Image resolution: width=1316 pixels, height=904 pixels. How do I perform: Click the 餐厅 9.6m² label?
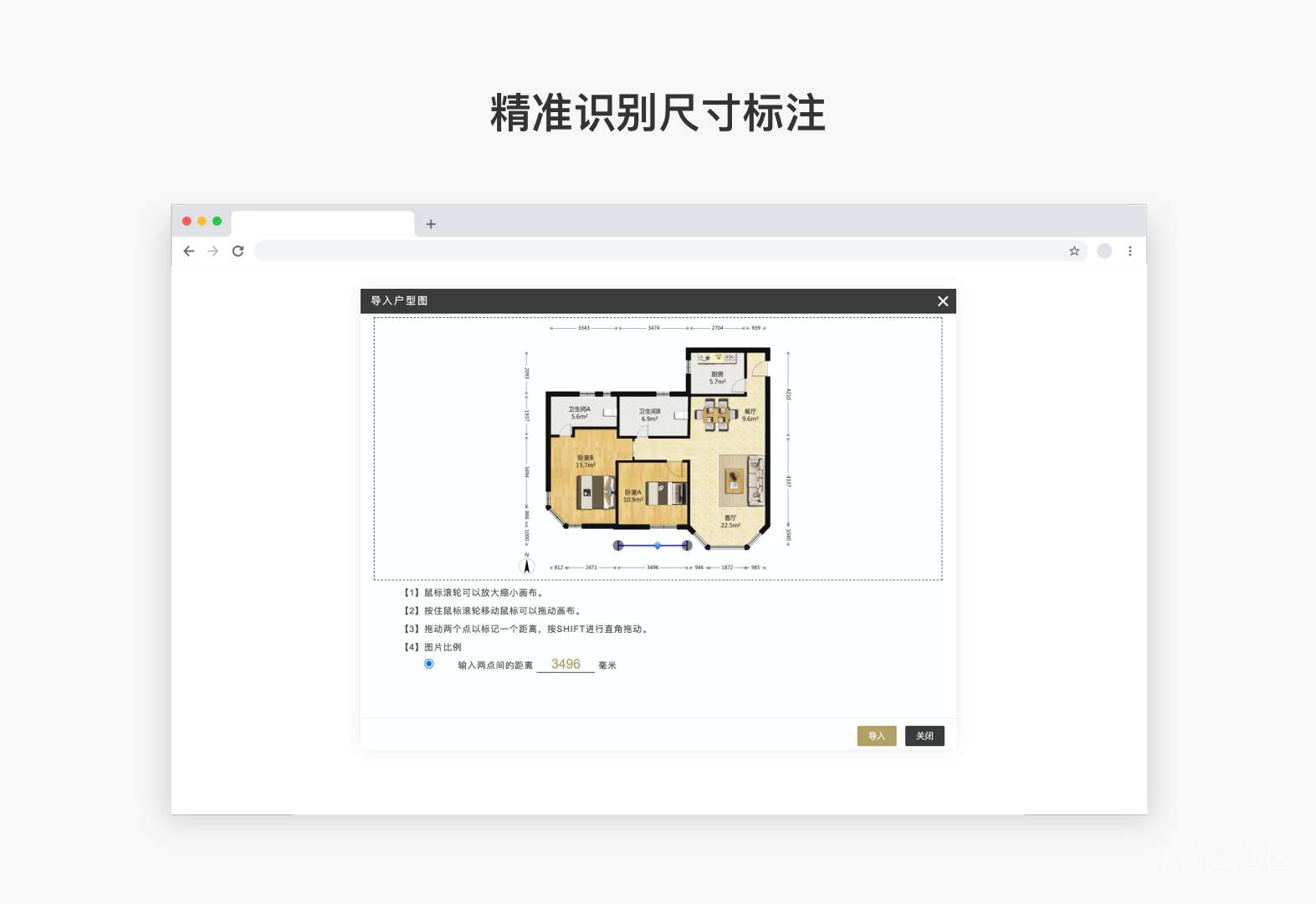[x=750, y=415]
